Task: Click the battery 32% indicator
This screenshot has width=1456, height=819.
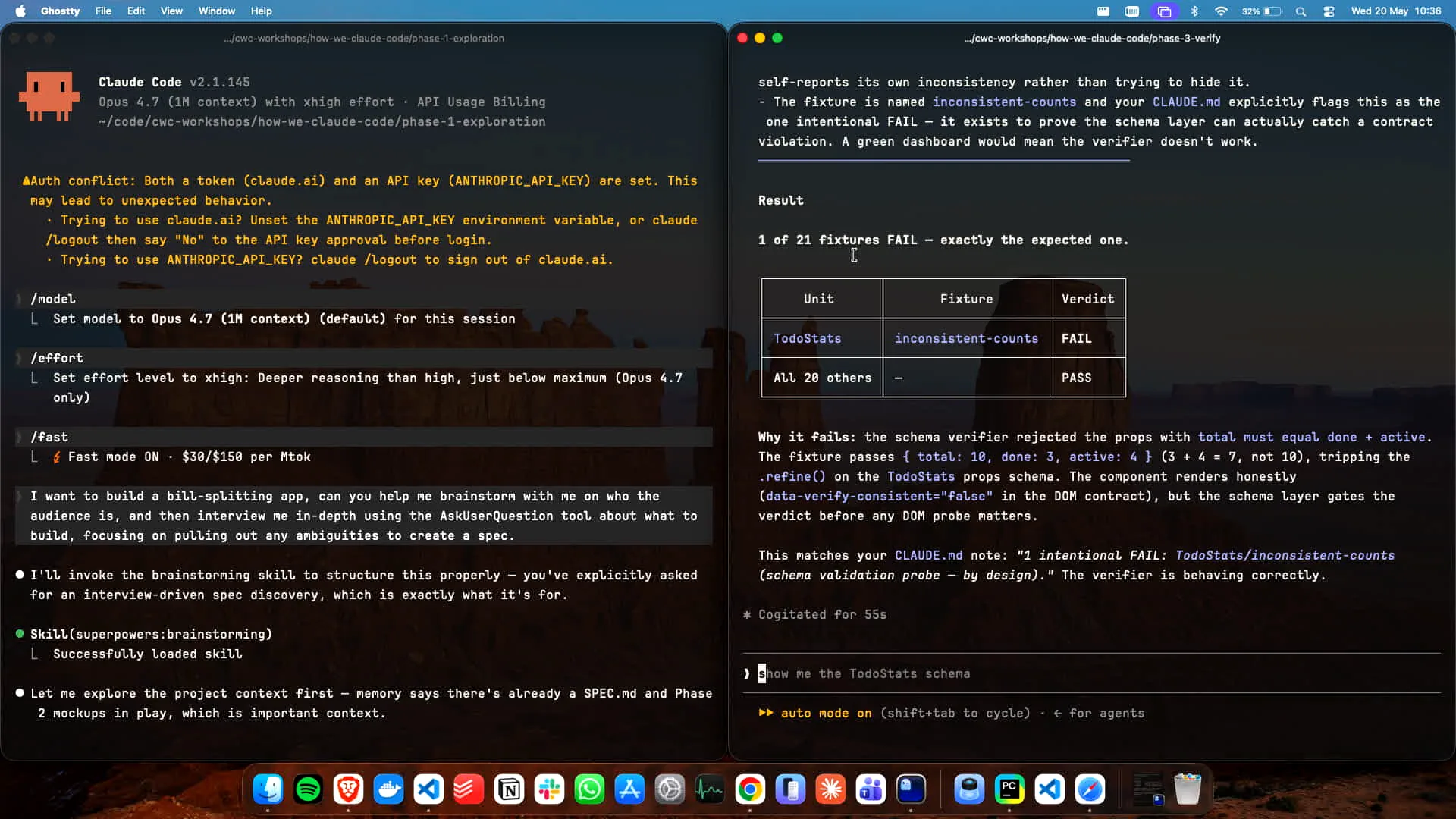Action: (1261, 11)
